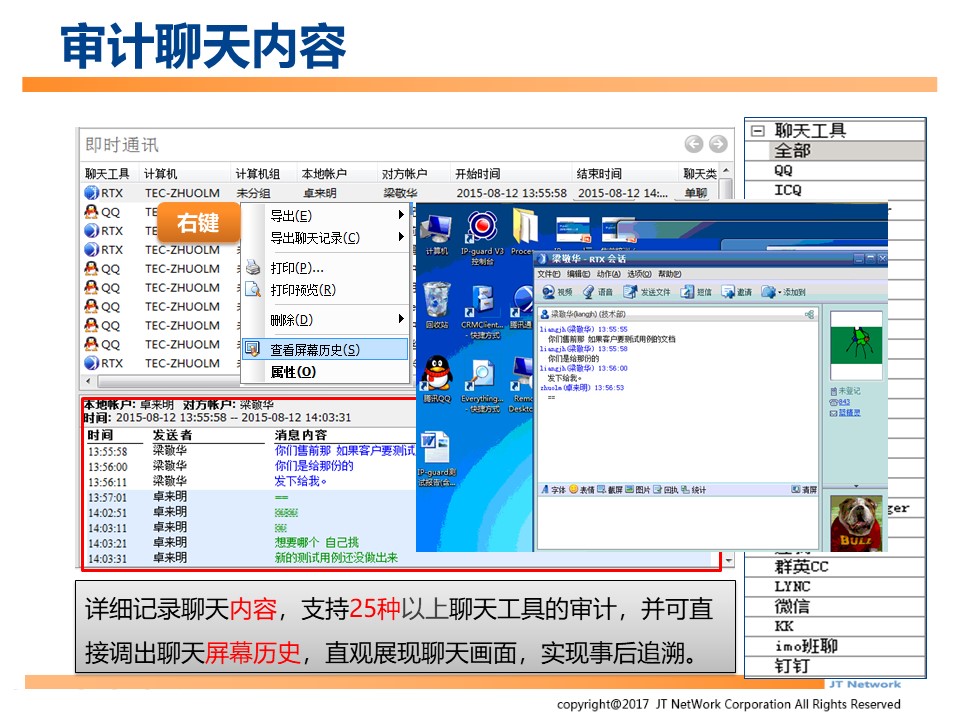Open the 添加到 dropdown arrow in RTX
Screen dimensions: 960x720
click(x=779, y=292)
